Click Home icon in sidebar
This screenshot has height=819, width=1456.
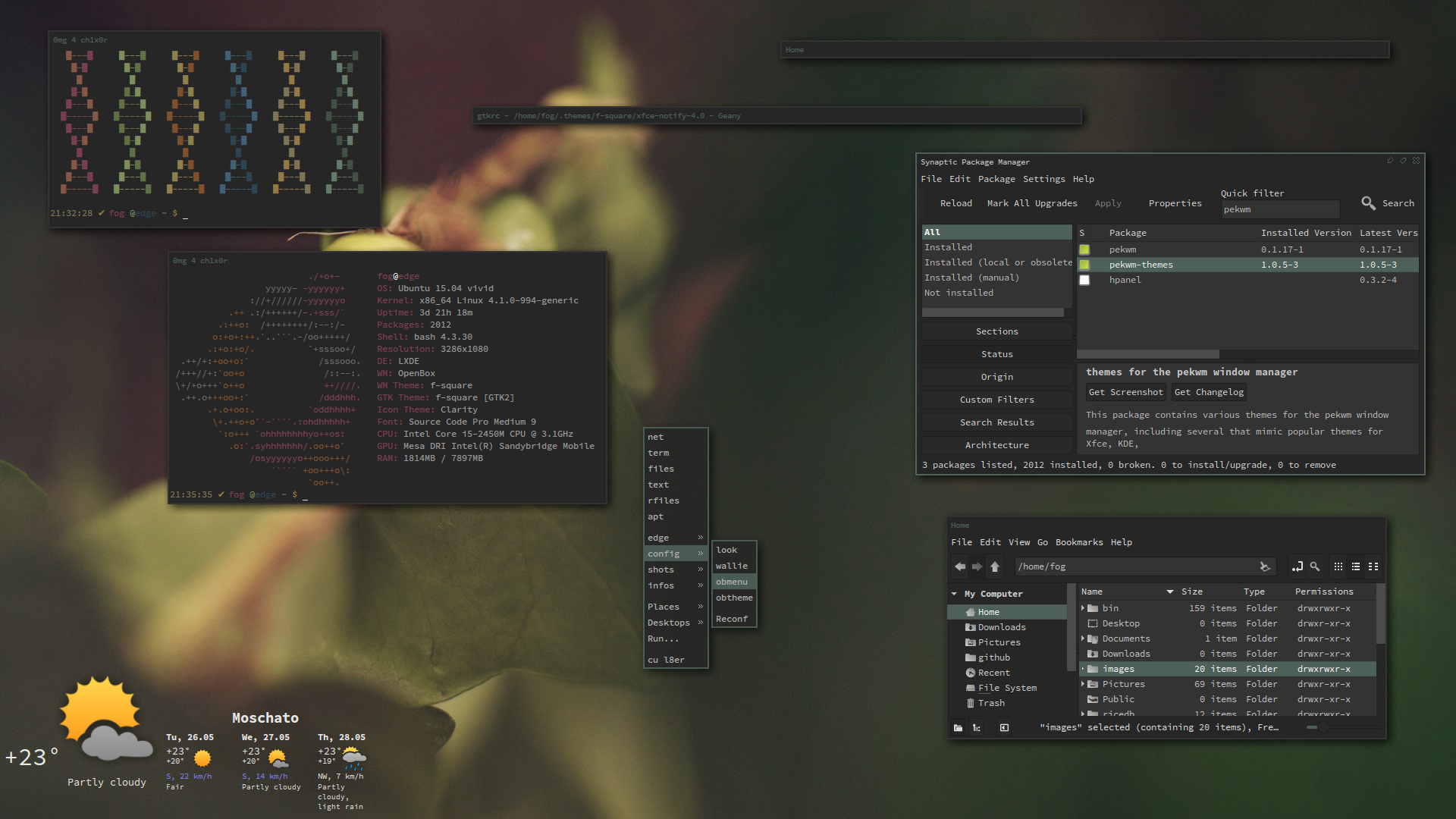970,612
